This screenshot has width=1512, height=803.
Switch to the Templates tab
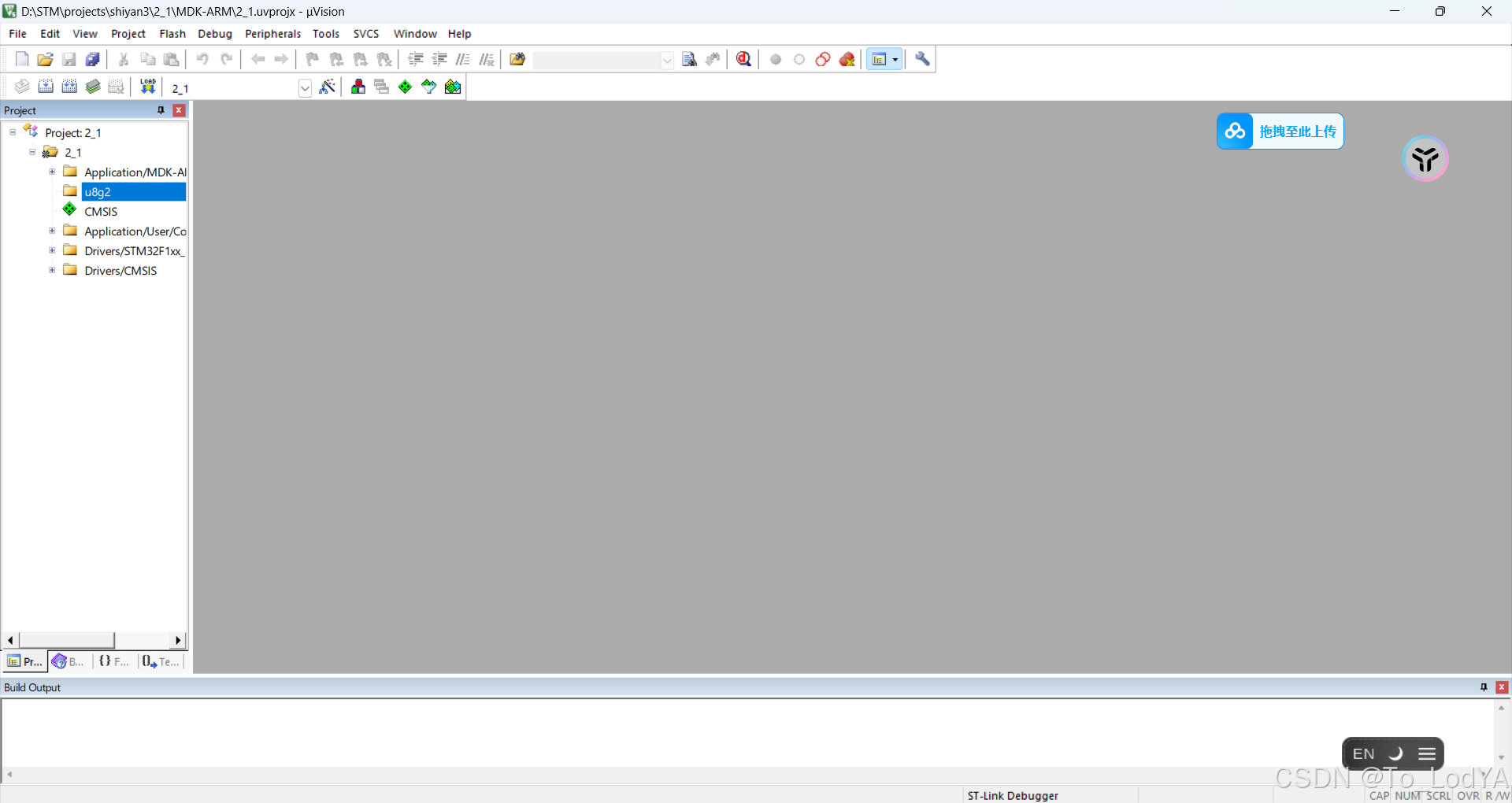pyautogui.click(x=161, y=661)
